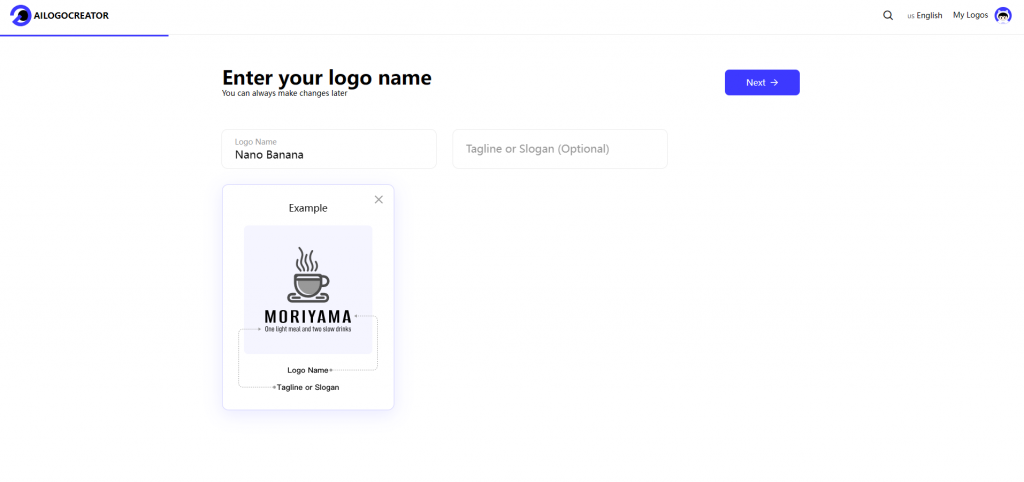Click the 'us' country code label

point(911,16)
